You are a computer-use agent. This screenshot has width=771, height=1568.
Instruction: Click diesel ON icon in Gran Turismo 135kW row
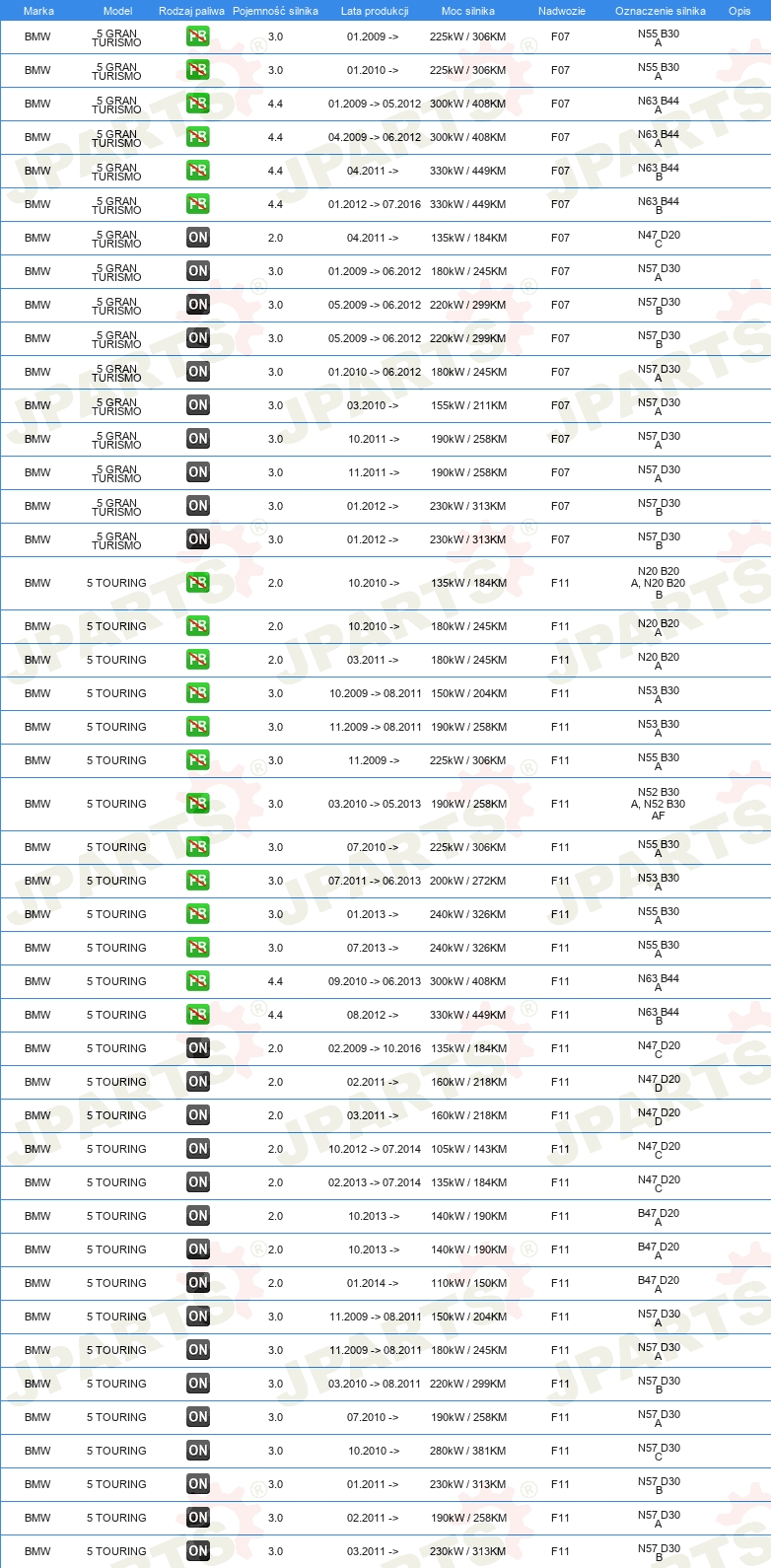(x=198, y=238)
